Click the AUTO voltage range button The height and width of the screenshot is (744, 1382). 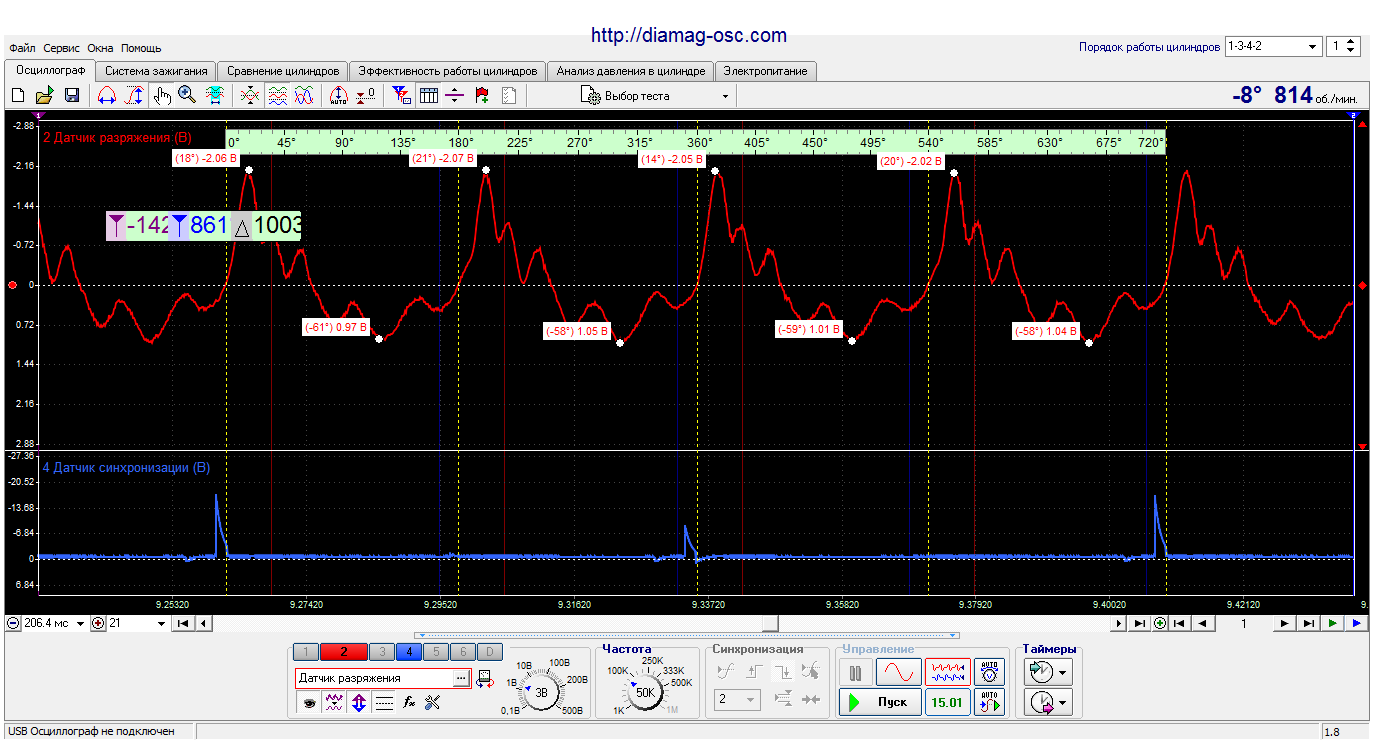pyautogui.click(x=990, y=671)
